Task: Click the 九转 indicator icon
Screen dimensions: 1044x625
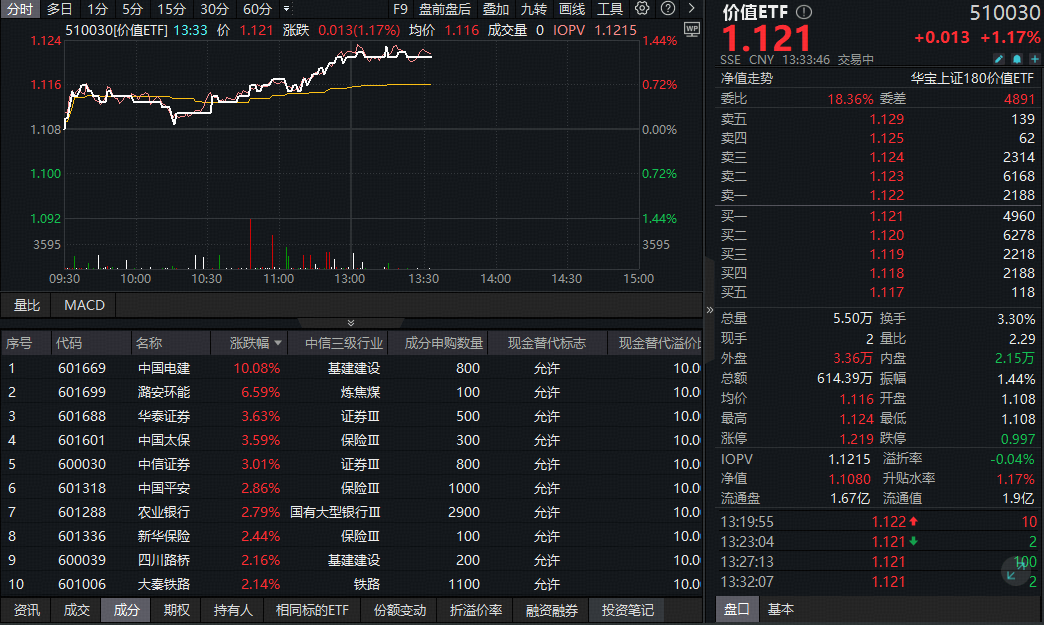Action: click(533, 8)
